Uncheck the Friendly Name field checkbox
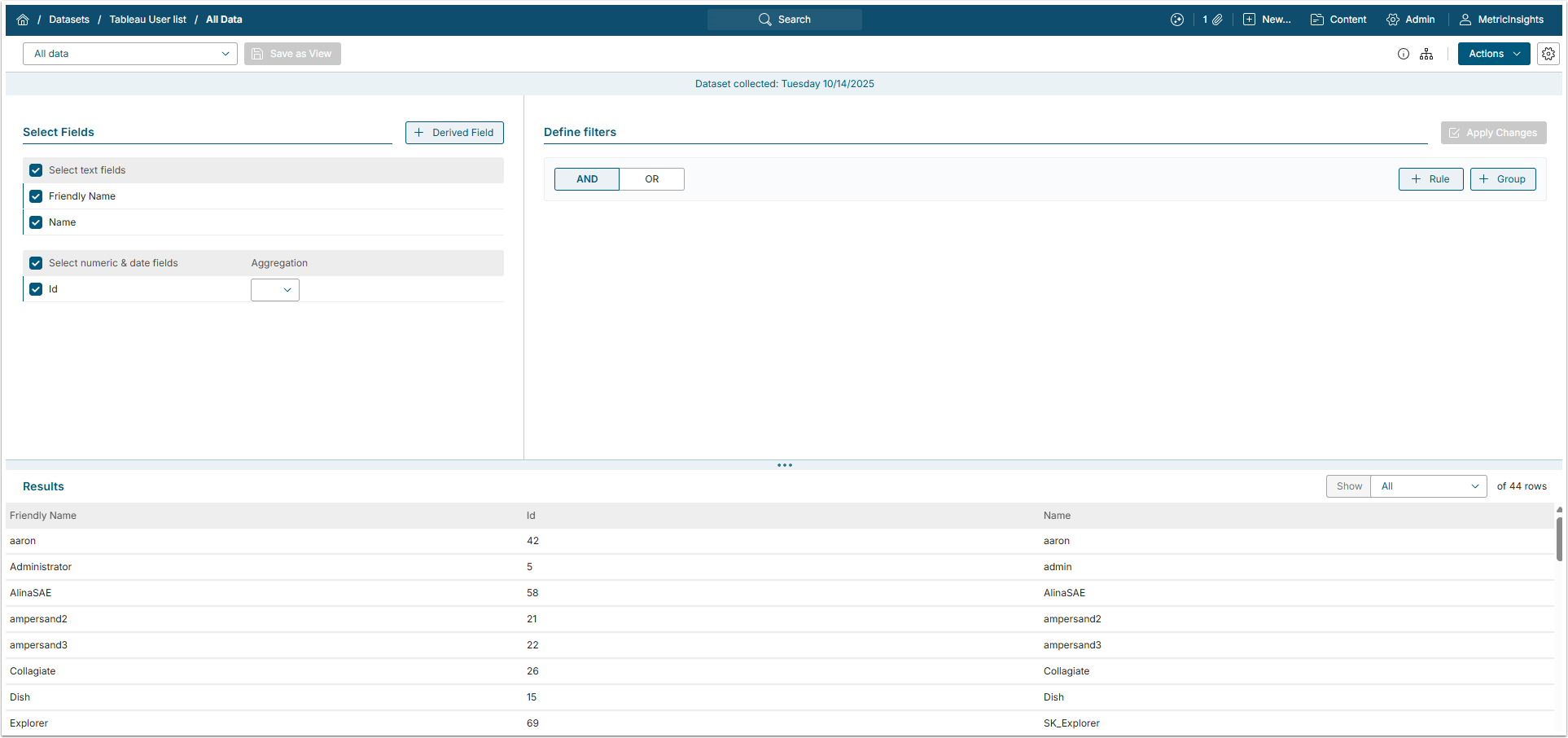 (x=36, y=196)
